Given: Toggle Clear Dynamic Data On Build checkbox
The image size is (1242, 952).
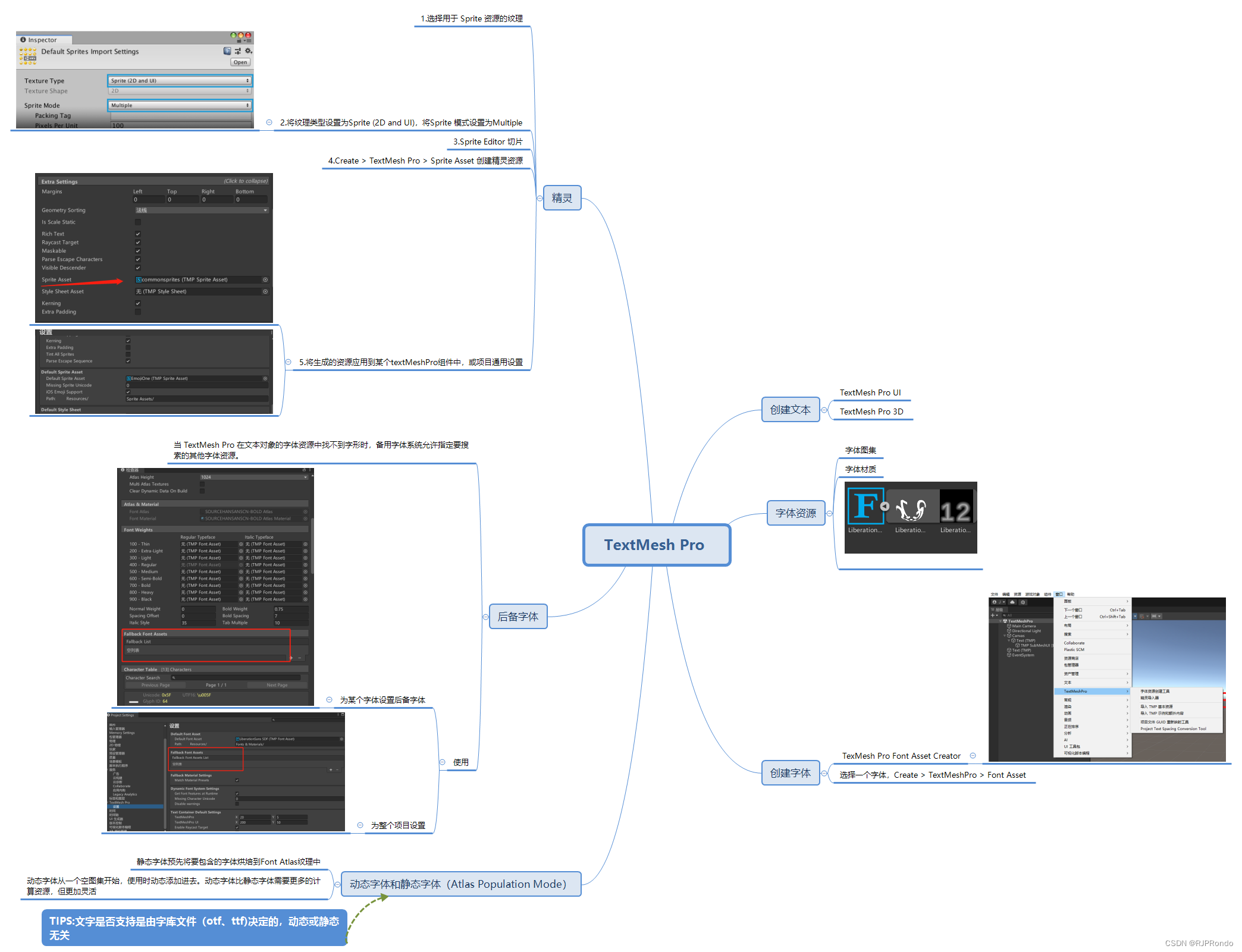Looking at the screenshot, I should pyautogui.click(x=202, y=491).
